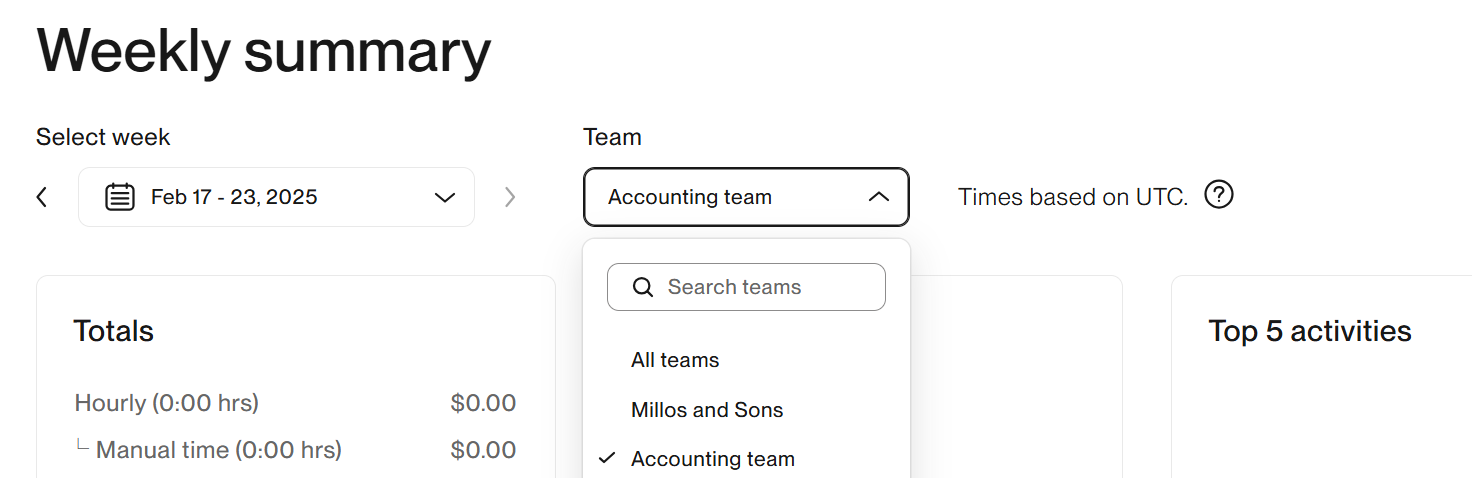Go to the previous week arrow
Viewport: 1472px width, 478px height.
tap(42, 197)
